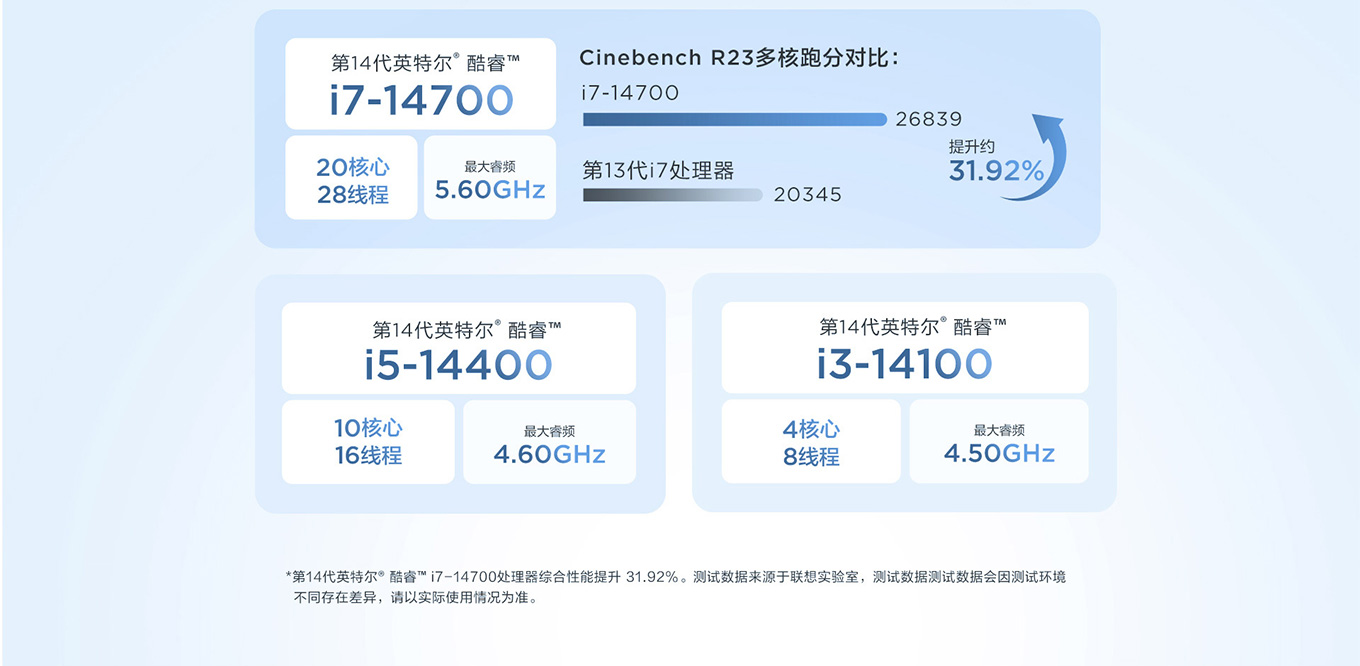Click the i7-14700 blue benchmark bar
Screen dimensions: 1360x666
point(734,120)
